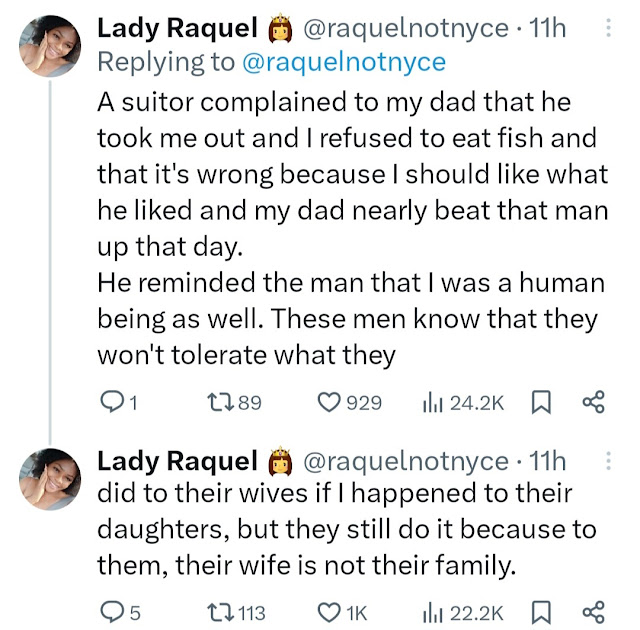The height and width of the screenshot is (630, 640).
Task: Open the @raquelnotnyce handle on the second tweet
Action: pyautogui.click(x=404, y=461)
